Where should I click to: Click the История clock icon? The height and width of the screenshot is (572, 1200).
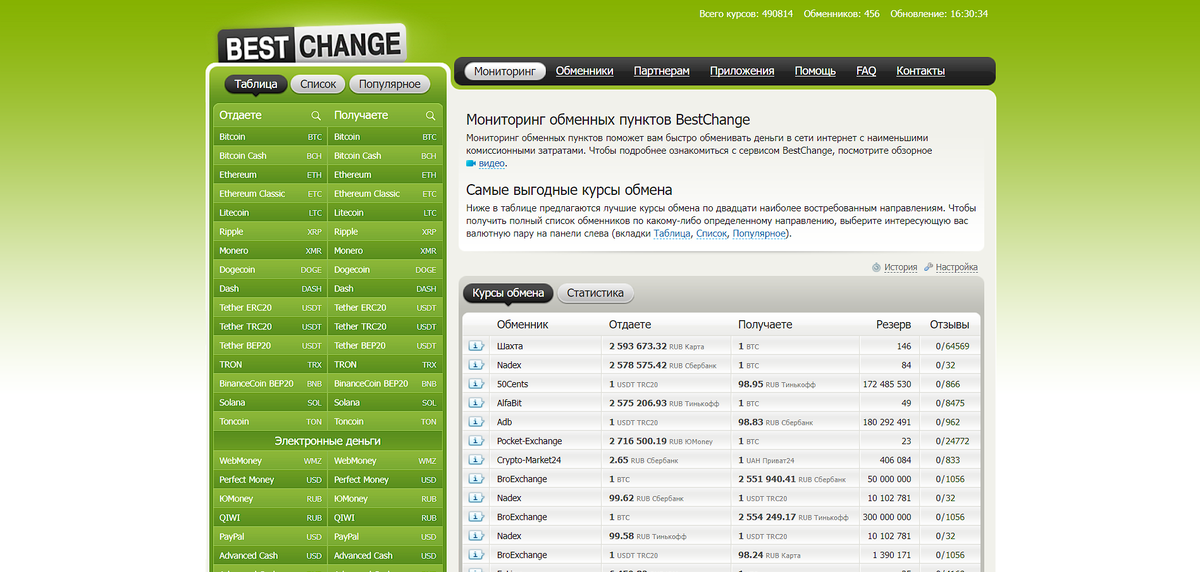(876, 267)
